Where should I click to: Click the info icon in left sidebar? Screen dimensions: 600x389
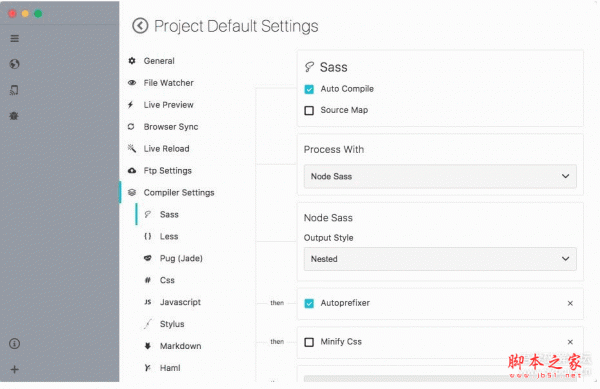(x=15, y=343)
